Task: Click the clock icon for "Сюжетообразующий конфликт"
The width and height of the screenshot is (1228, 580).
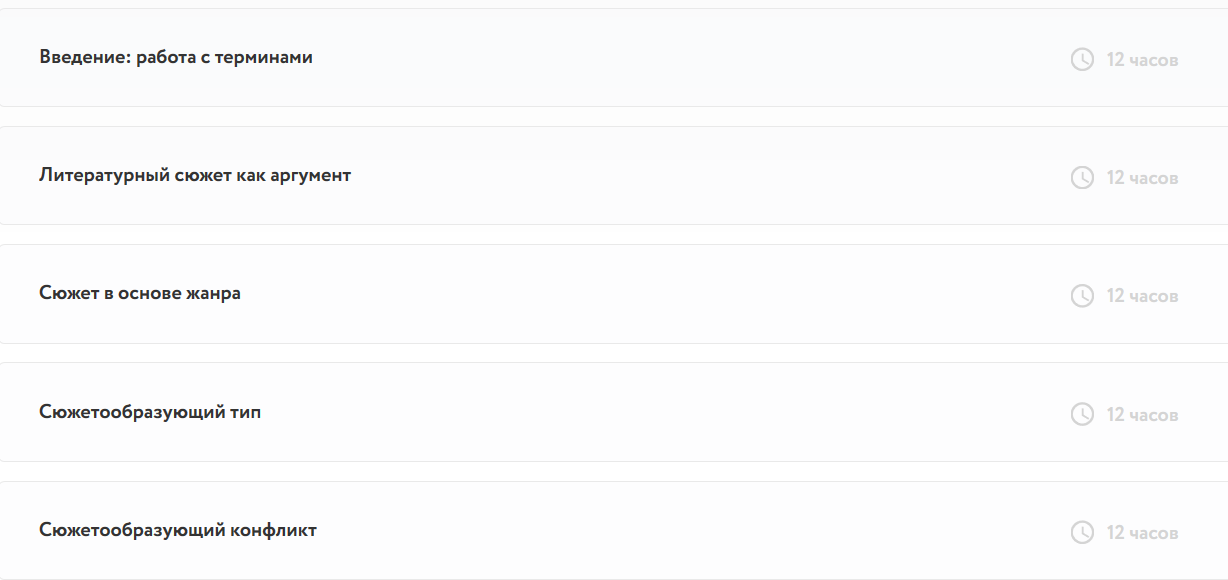Action: click(x=1082, y=533)
